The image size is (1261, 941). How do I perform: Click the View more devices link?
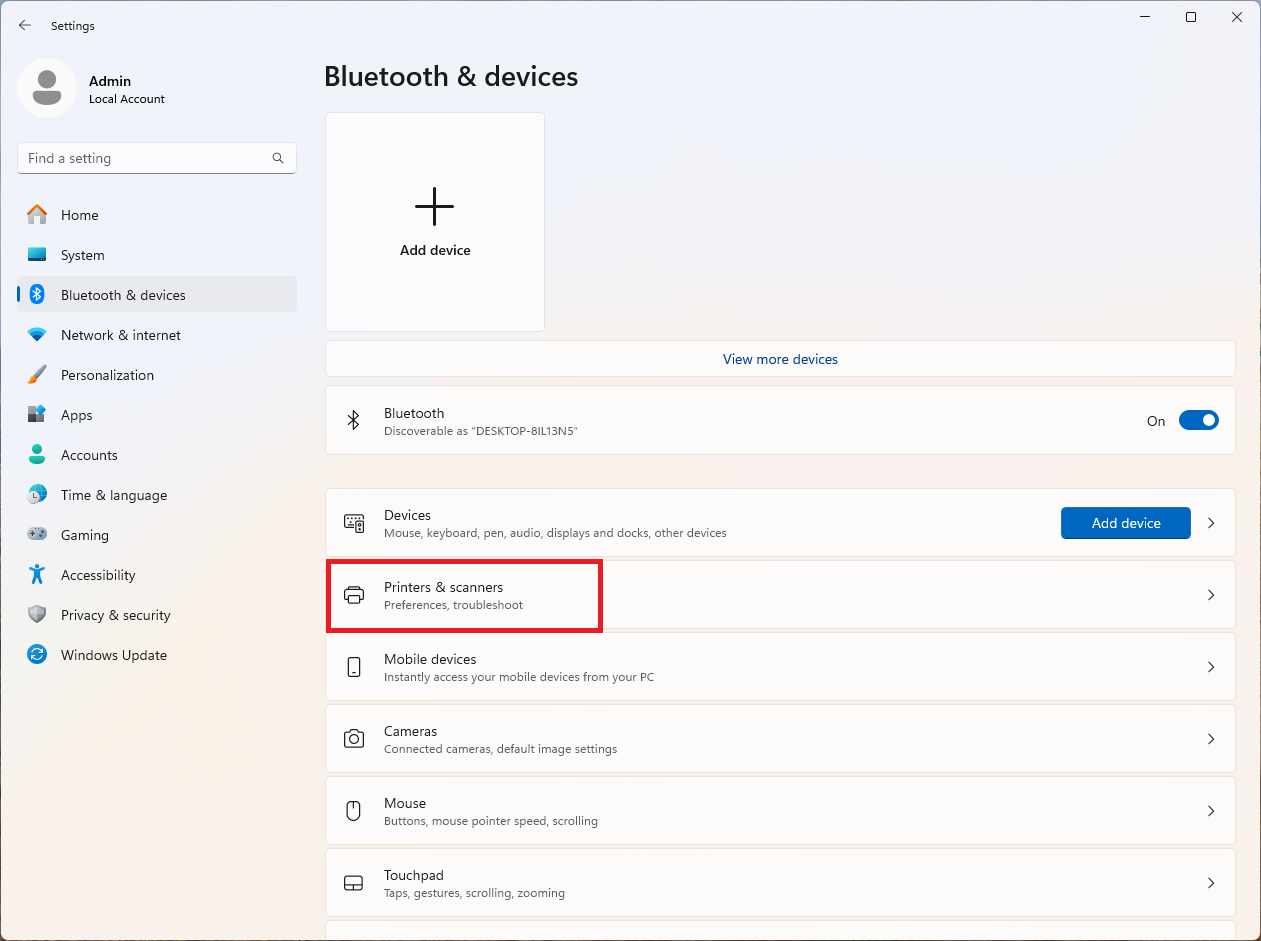[780, 359]
